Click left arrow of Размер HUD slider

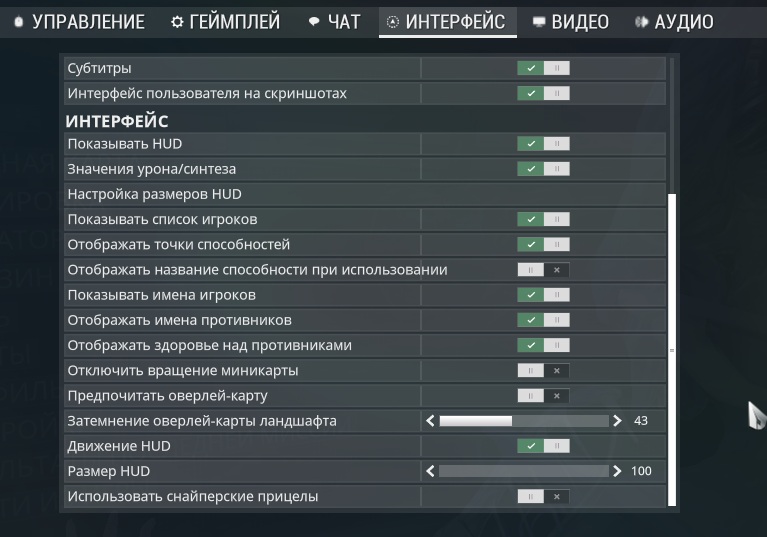coord(430,471)
